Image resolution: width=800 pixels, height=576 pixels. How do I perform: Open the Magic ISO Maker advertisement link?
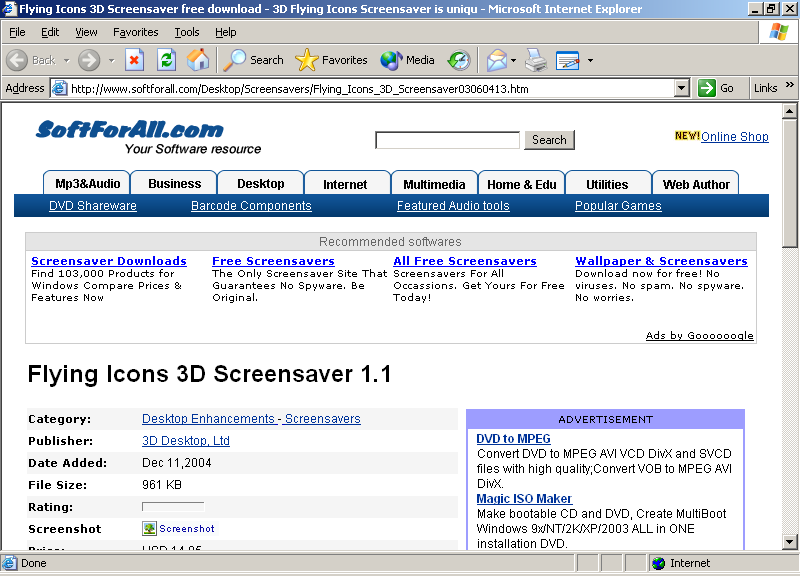524,498
